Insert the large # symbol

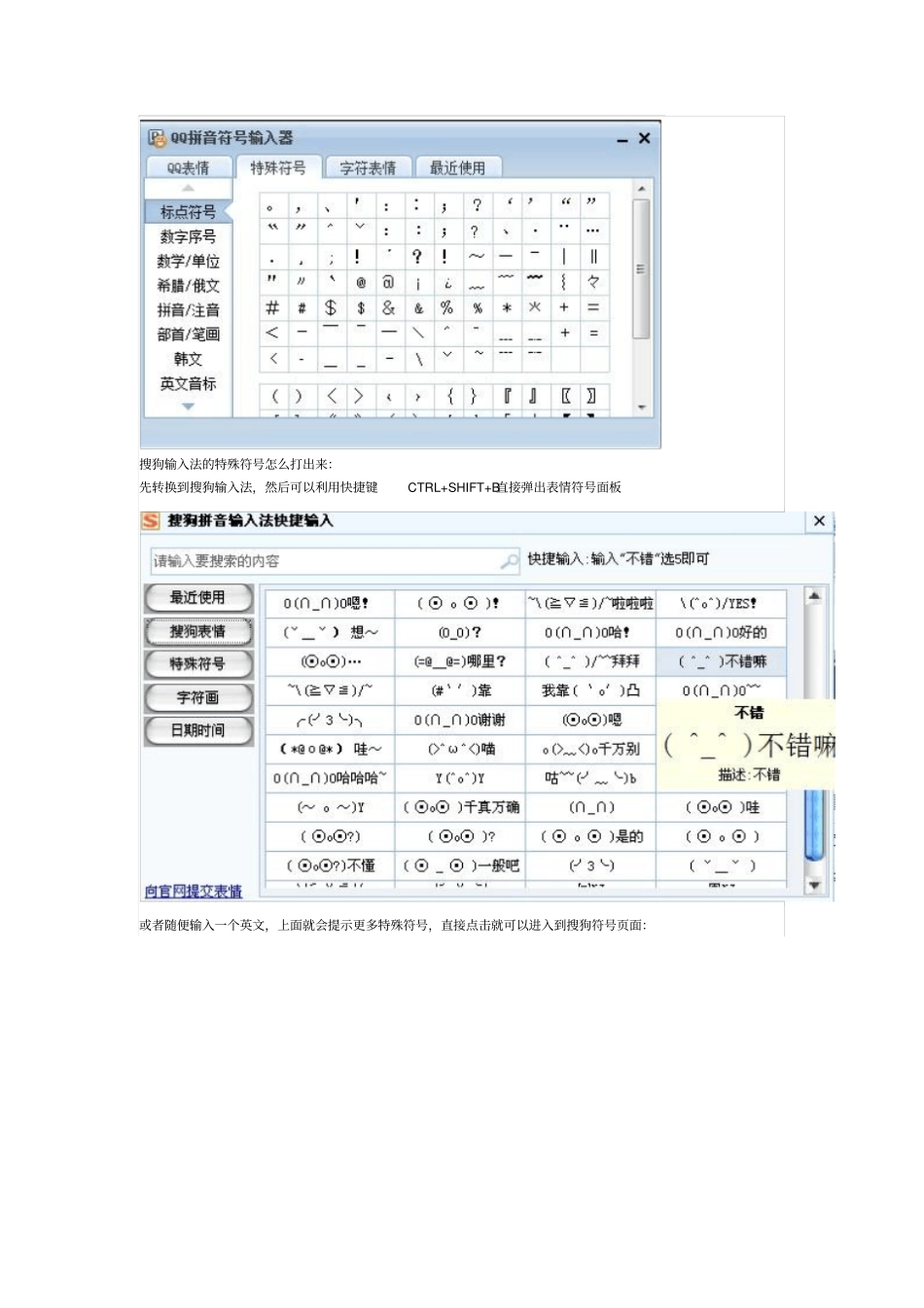click(273, 307)
